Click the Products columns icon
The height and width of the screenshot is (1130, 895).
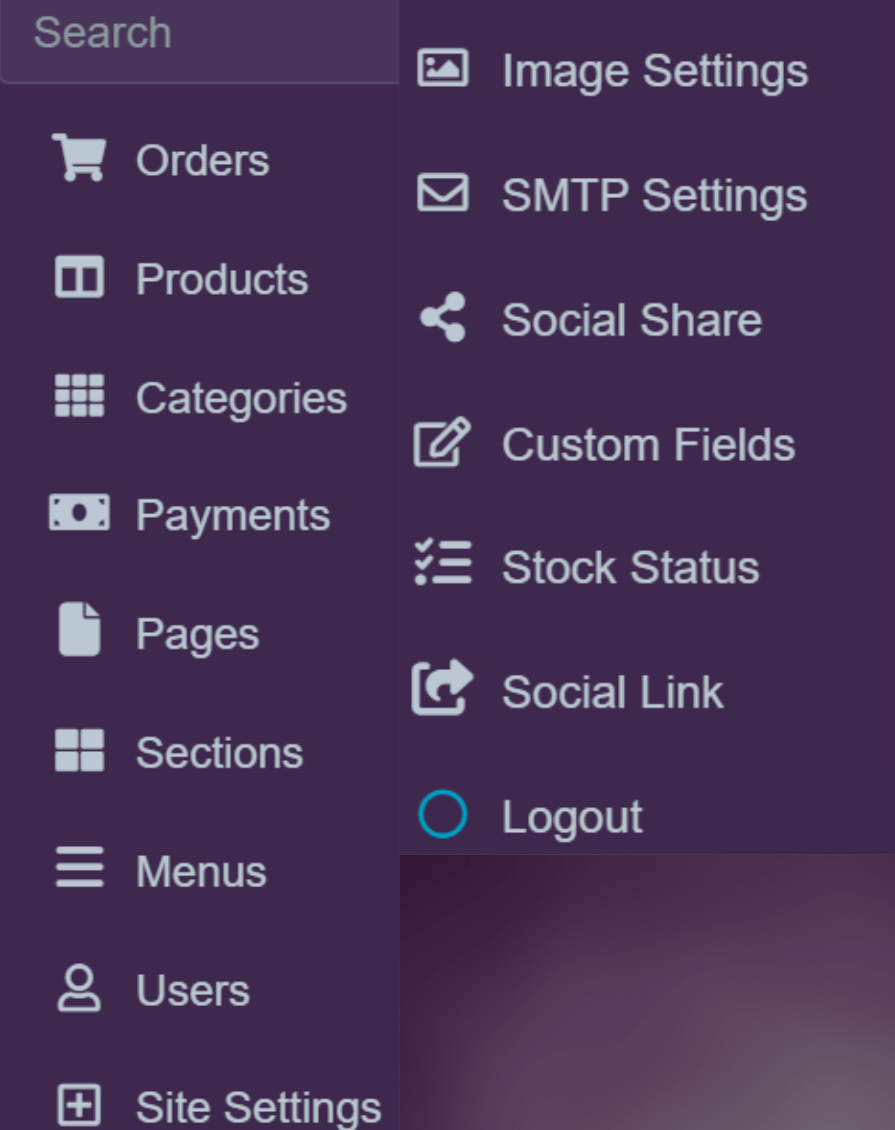coord(79,277)
